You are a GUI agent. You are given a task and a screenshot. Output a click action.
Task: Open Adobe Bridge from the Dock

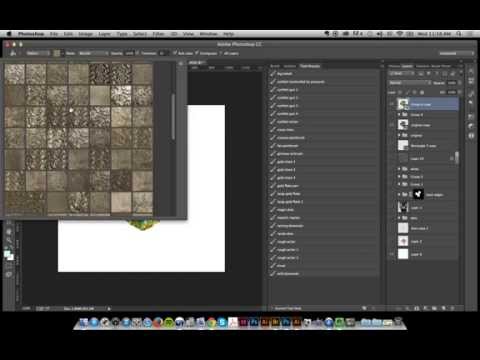[x=276, y=322]
